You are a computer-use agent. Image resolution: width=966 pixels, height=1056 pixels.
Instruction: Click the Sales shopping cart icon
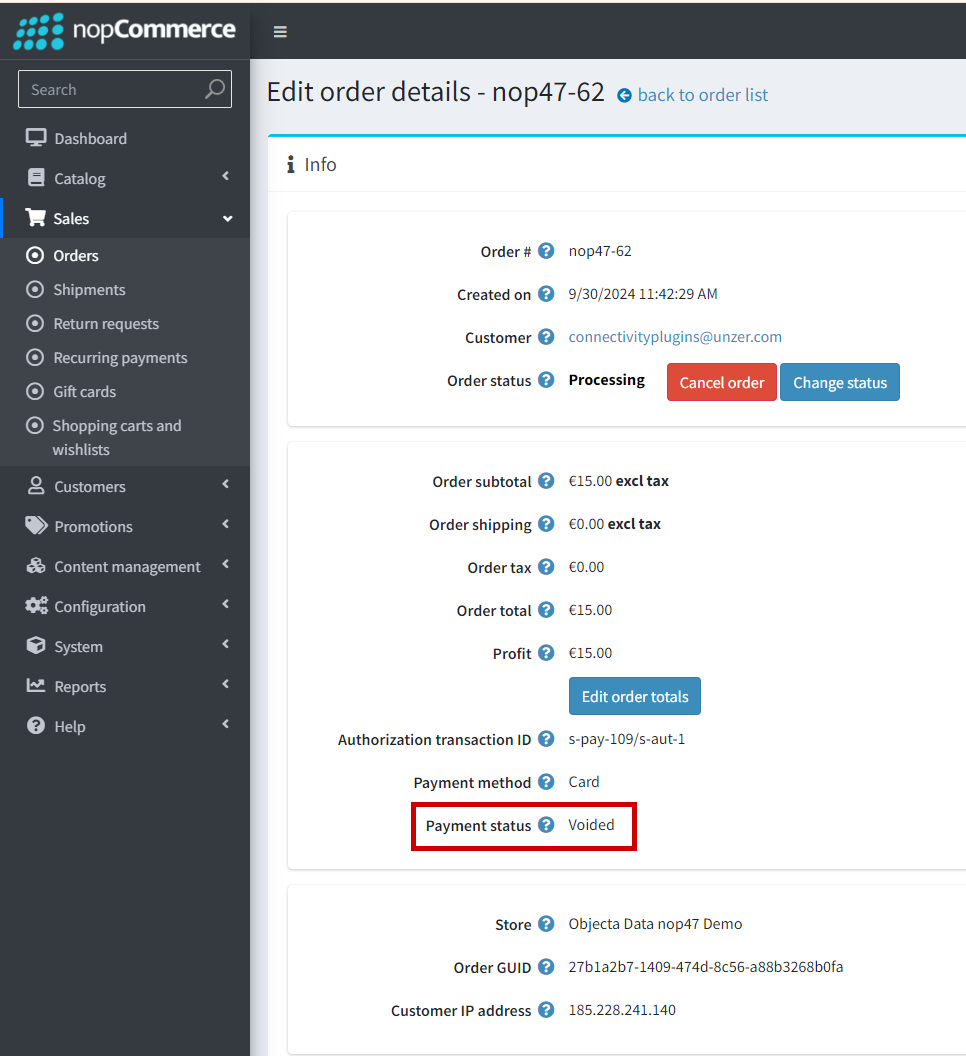pyautogui.click(x=35, y=218)
